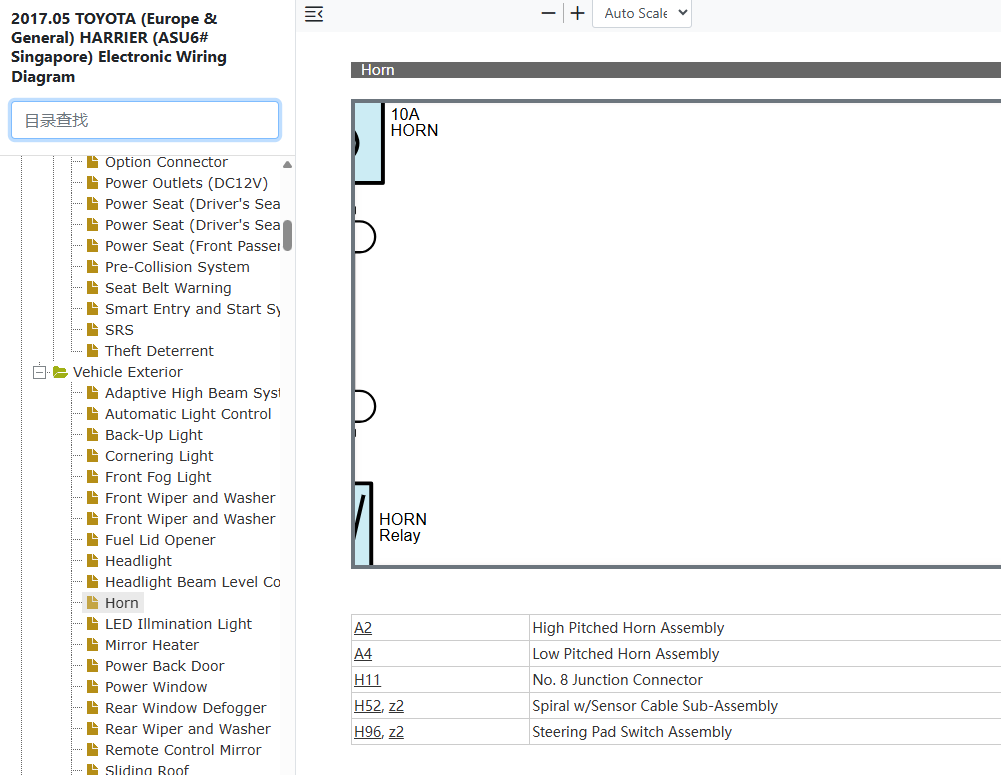Image resolution: width=1001 pixels, height=775 pixels.
Task: Open the H11 junction connector link
Action: tap(367, 680)
